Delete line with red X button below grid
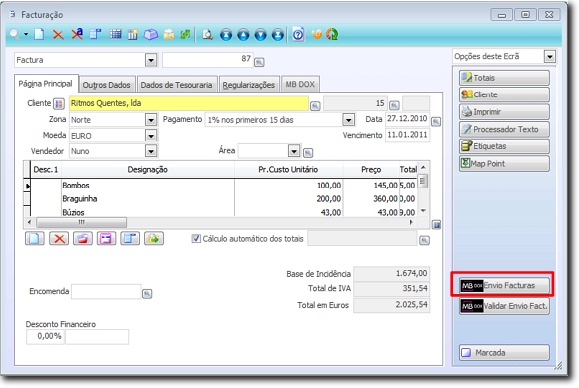Viewport: 579px width, 388px height. click(59, 238)
